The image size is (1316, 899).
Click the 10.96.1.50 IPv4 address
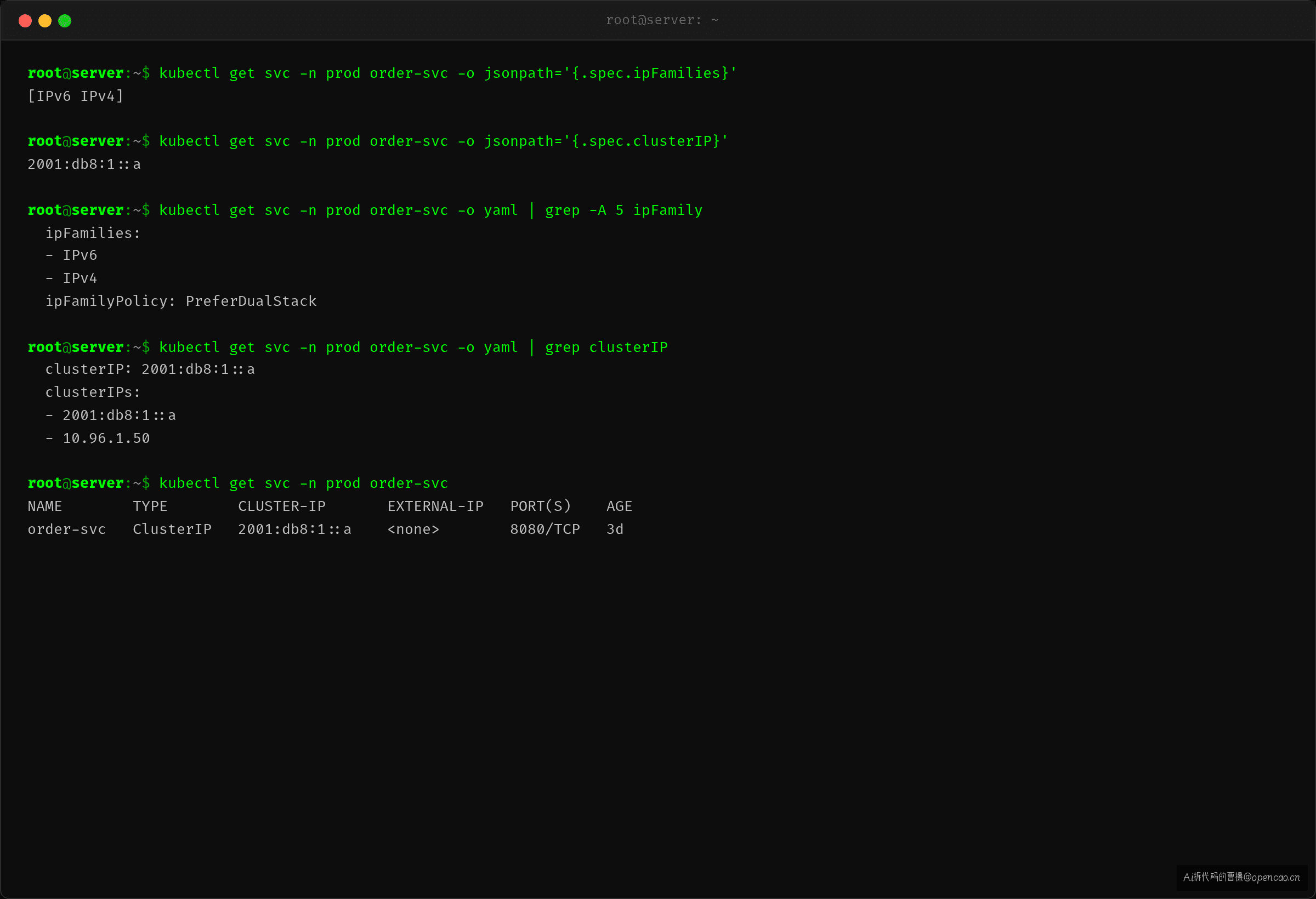pos(106,438)
